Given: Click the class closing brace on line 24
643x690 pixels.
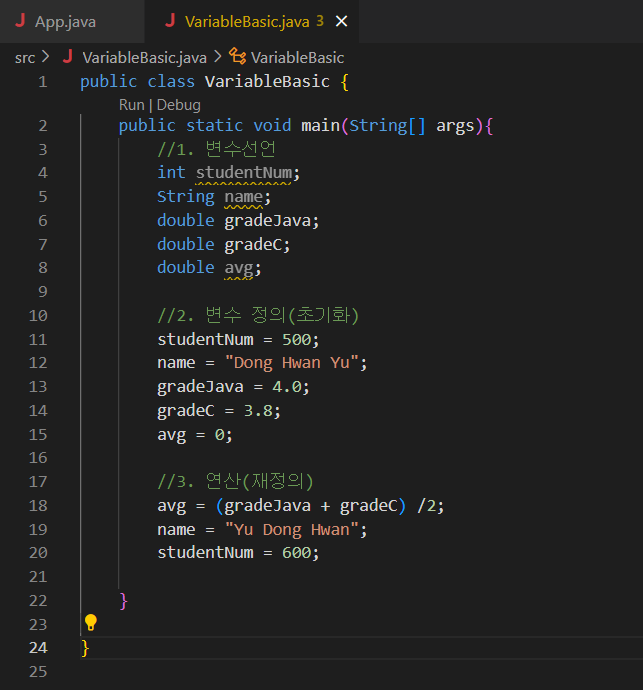Looking at the screenshot, I should pyautogui.click(x=85, y=648).
